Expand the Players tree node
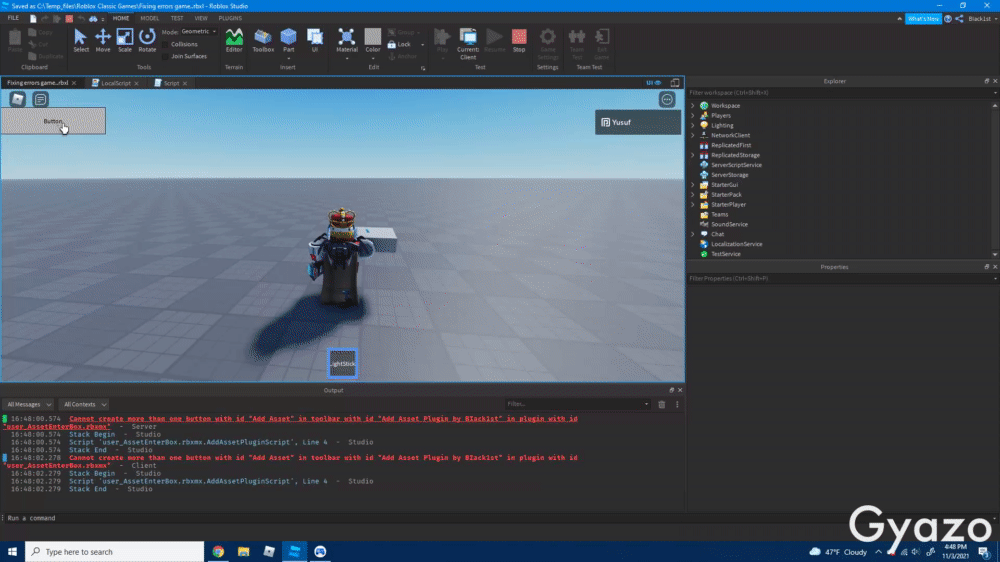 pos(693,115)
